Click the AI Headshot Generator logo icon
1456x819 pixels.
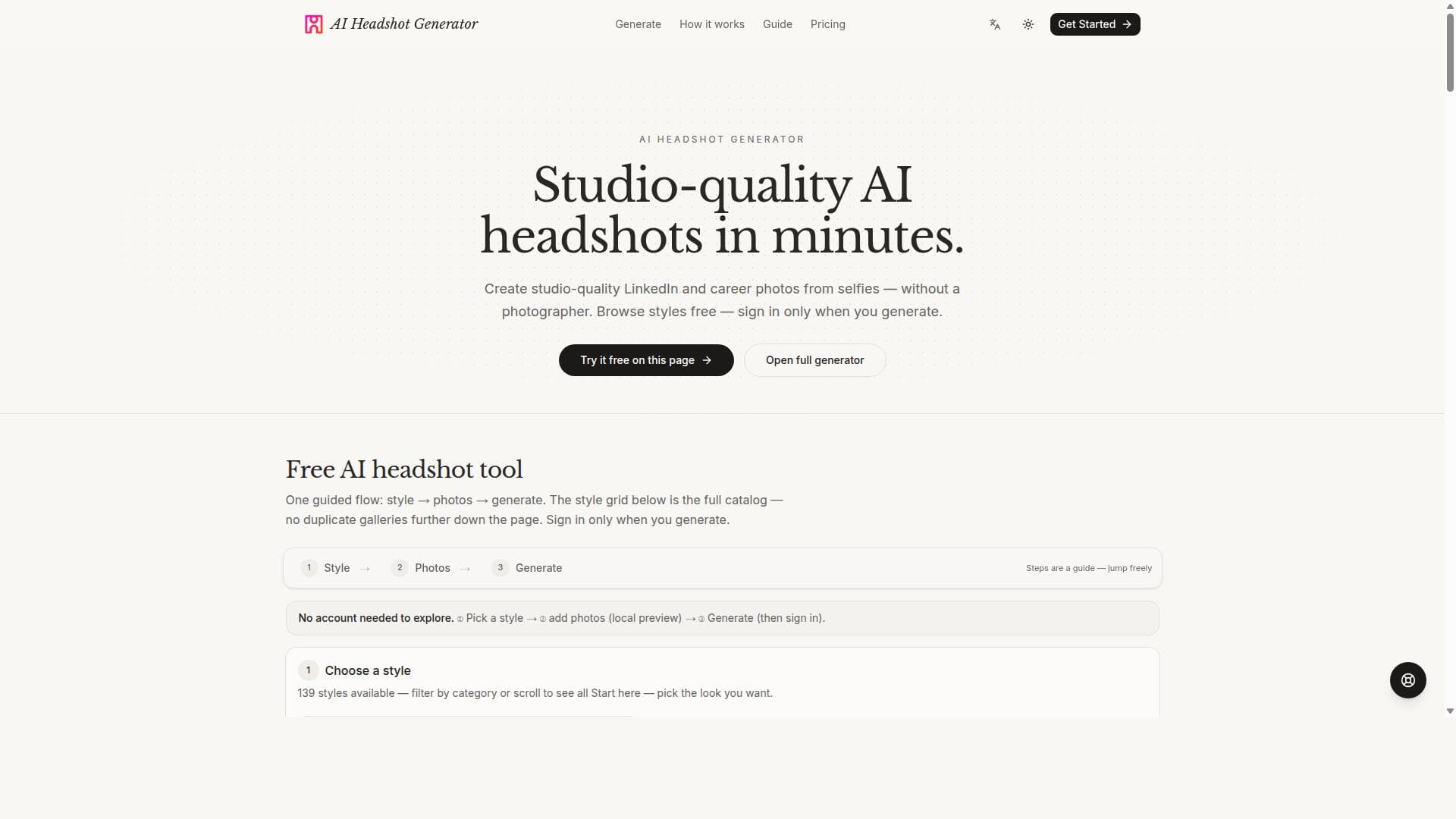pyautogui.click(x=313, y=24)
